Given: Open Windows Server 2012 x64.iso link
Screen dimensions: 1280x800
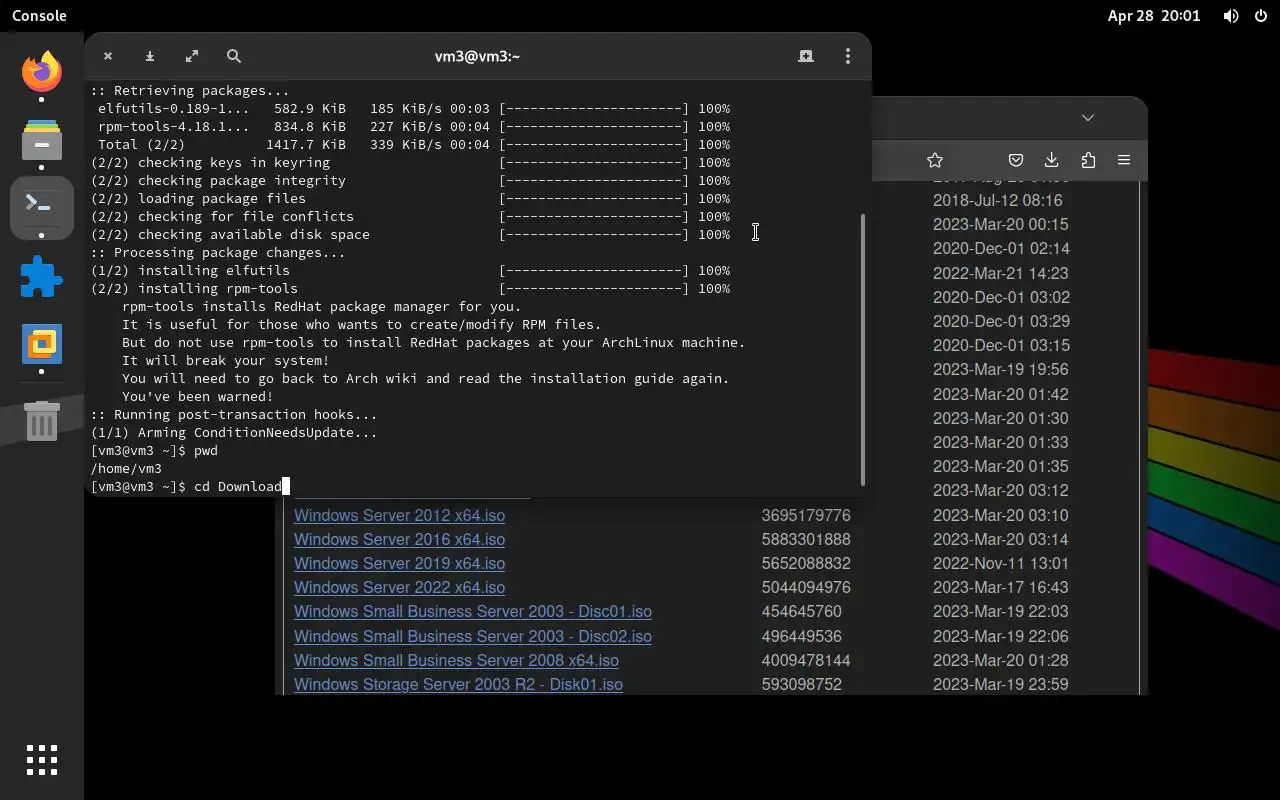Looking at the screenshot, I should pyautogui.click(x=399, y=515).
